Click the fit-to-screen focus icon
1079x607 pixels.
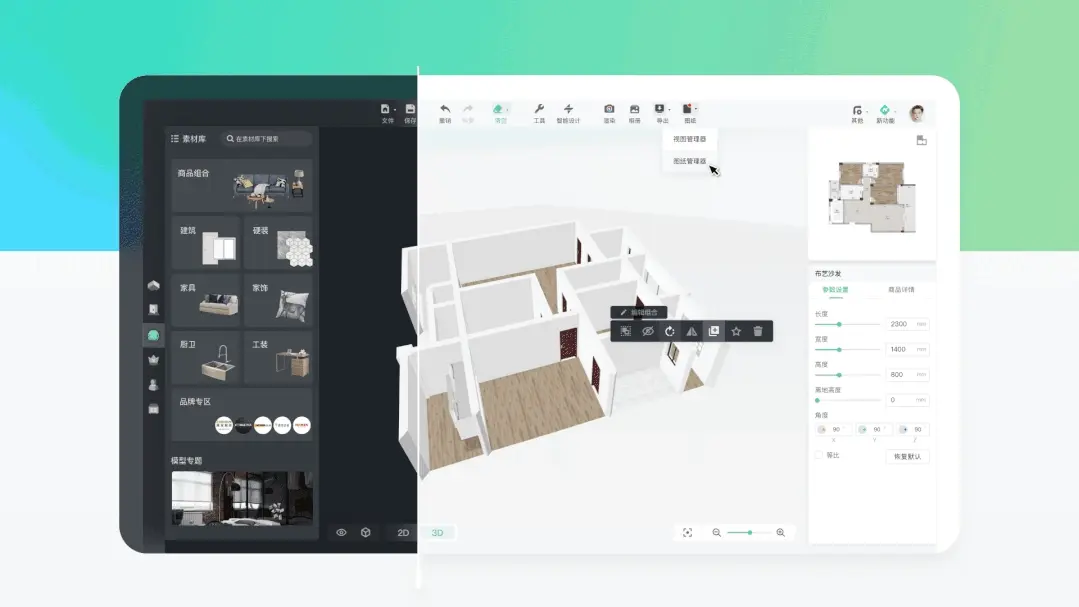pyautogui.click(x=687, y=533)
